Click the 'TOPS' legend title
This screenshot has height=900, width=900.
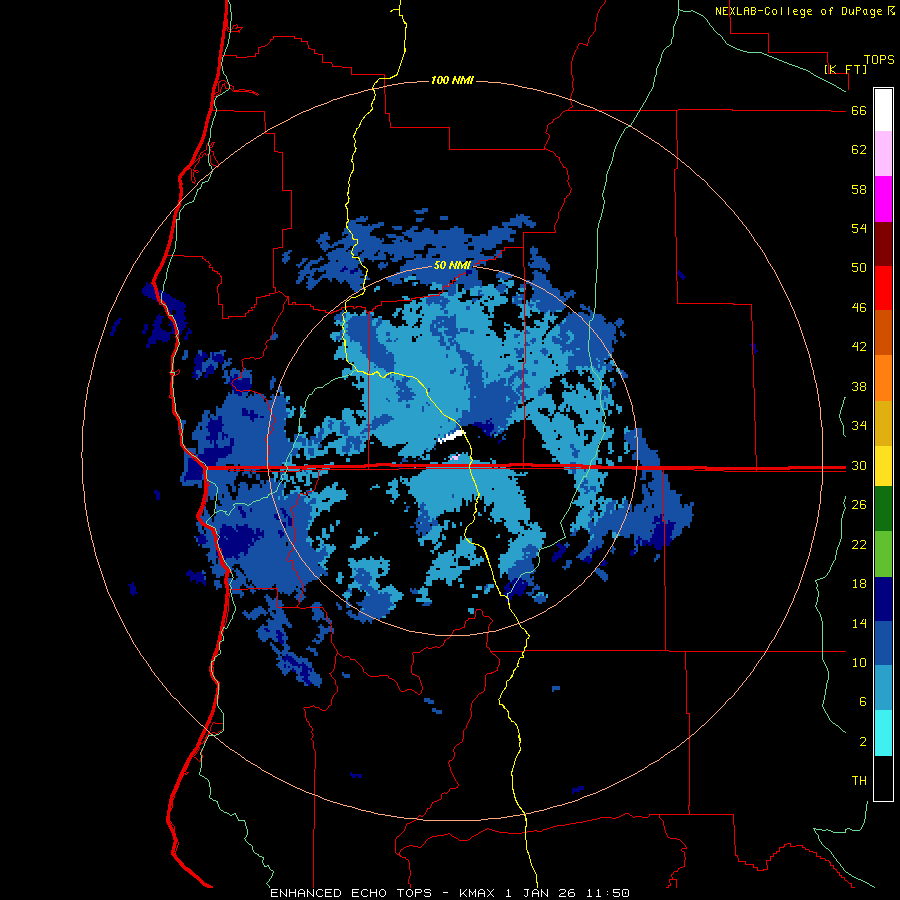click(x=879, y=60)
